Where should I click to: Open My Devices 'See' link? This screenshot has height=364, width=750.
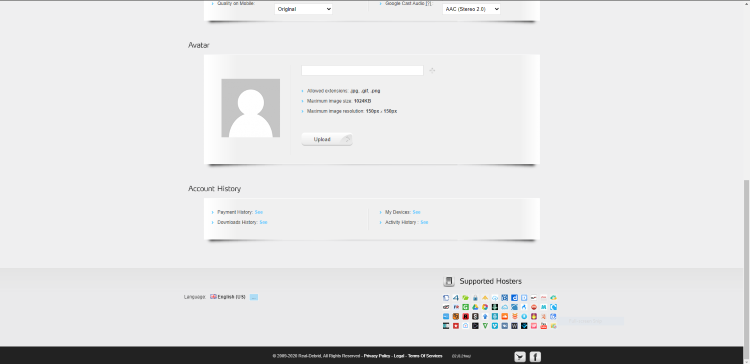pos(417,212)
